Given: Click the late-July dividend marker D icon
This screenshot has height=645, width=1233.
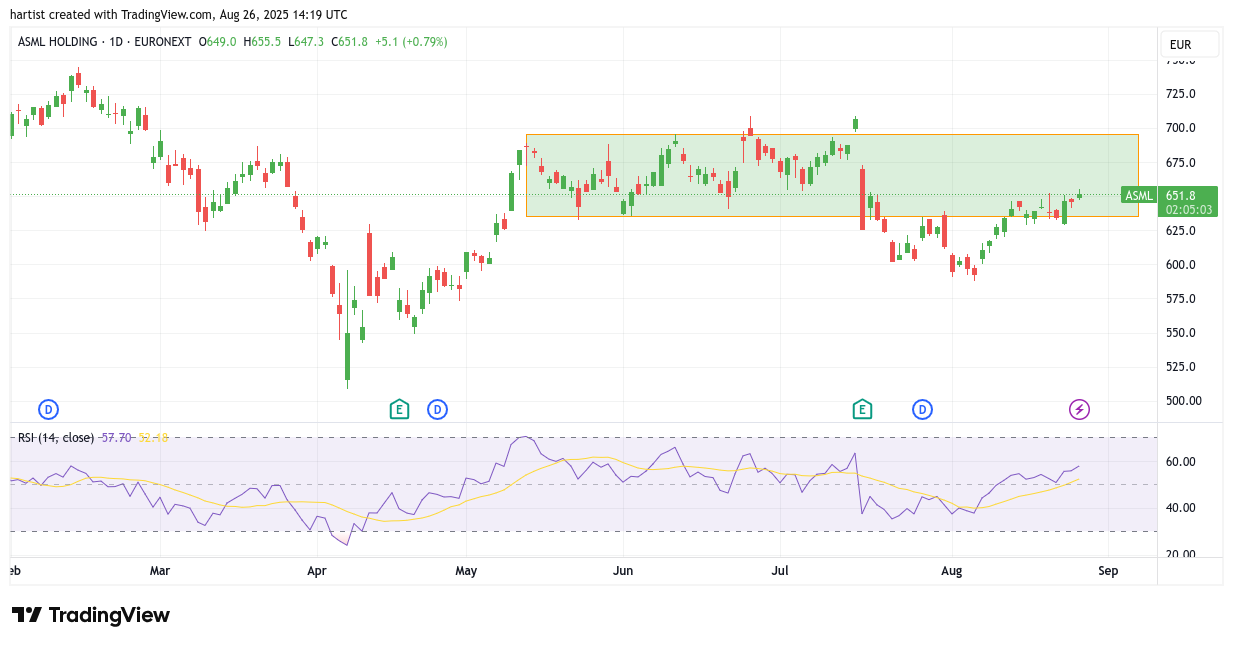Looking at the screenshot, I should (x=922, y=409).
